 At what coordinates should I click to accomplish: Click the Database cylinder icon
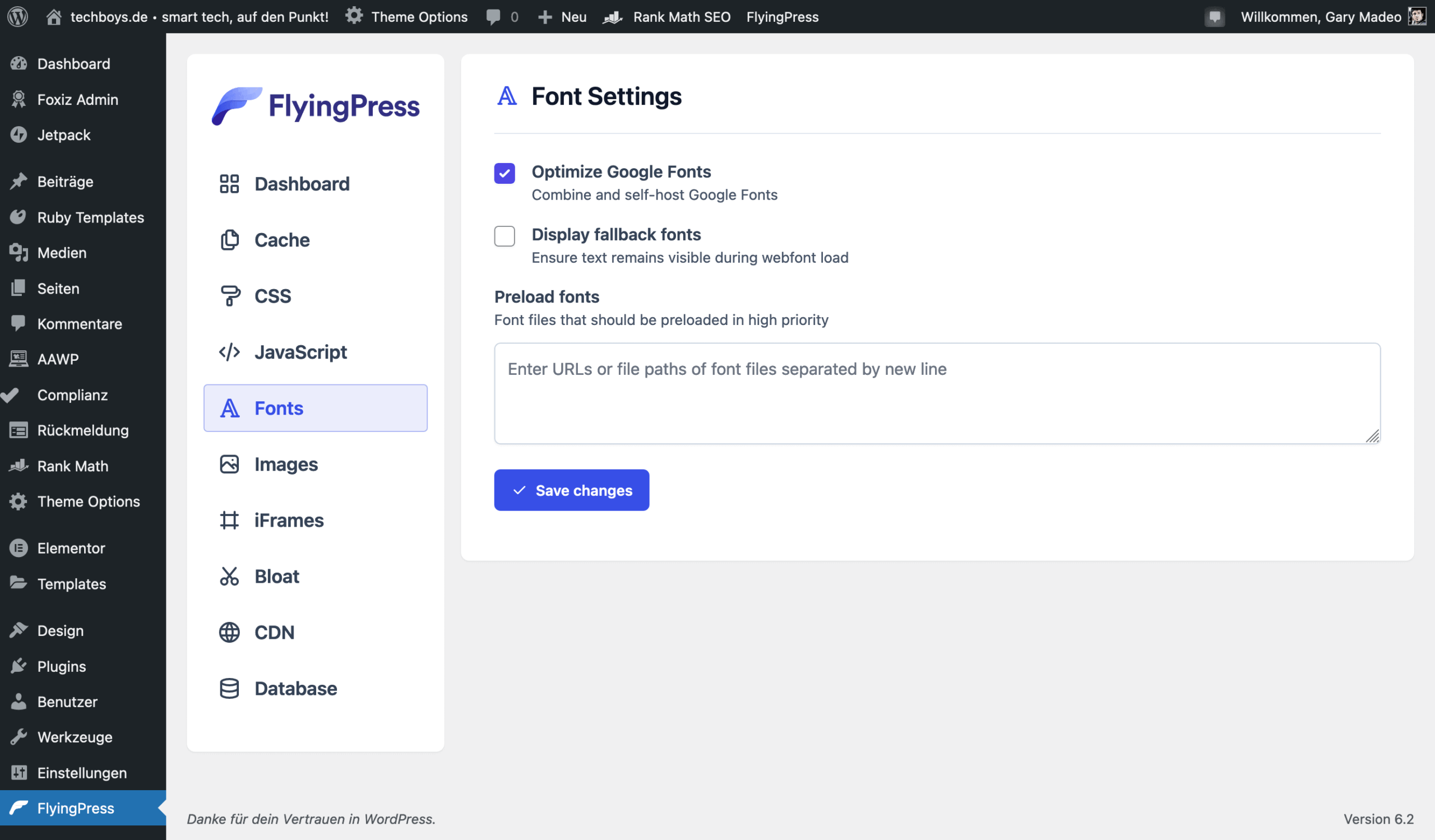tap(229, 689)
